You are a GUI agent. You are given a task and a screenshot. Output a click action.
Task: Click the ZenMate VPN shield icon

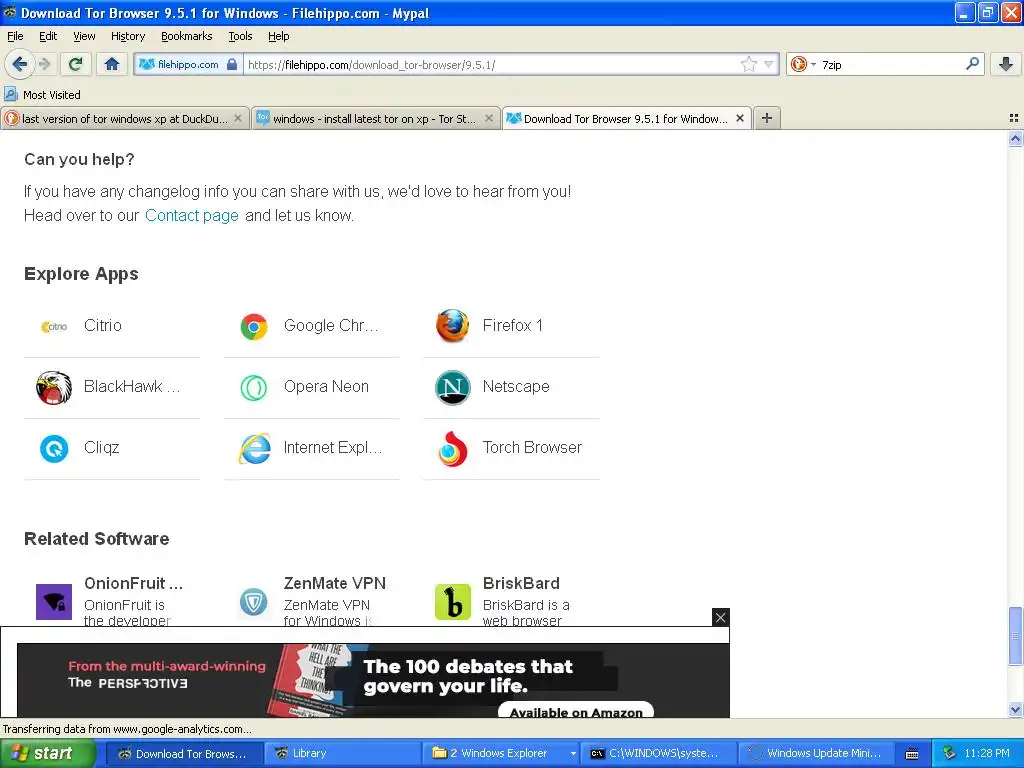pos(253,601)
